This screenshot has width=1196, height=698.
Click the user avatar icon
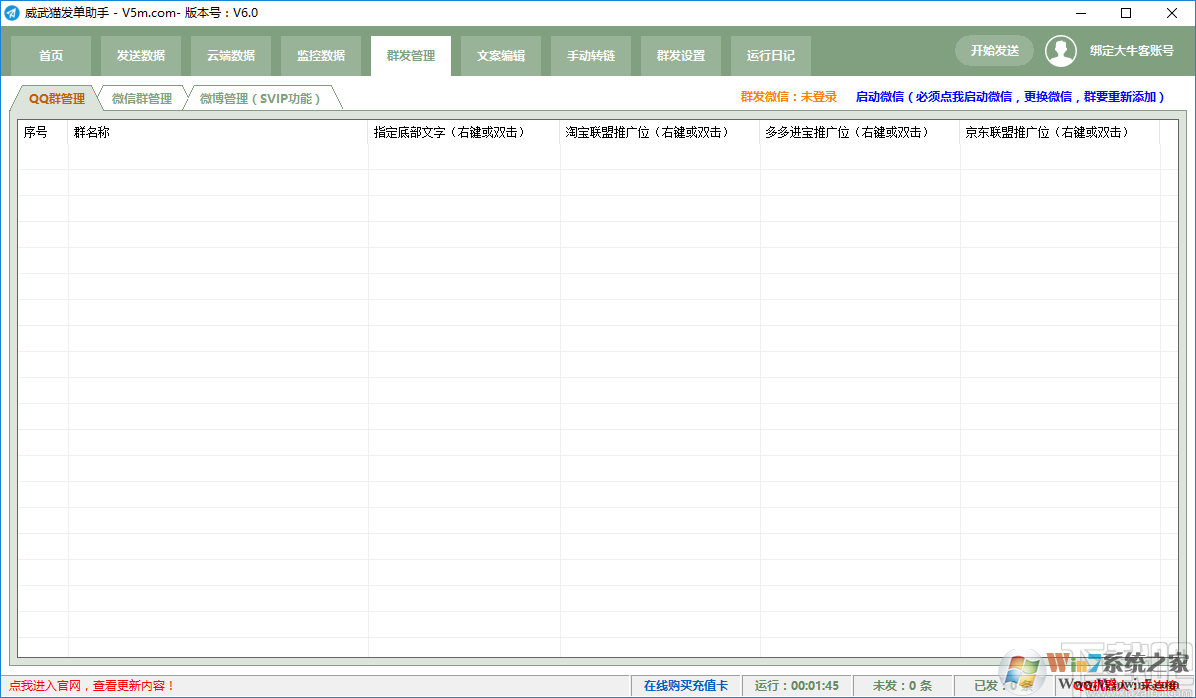coord(1060,51)
